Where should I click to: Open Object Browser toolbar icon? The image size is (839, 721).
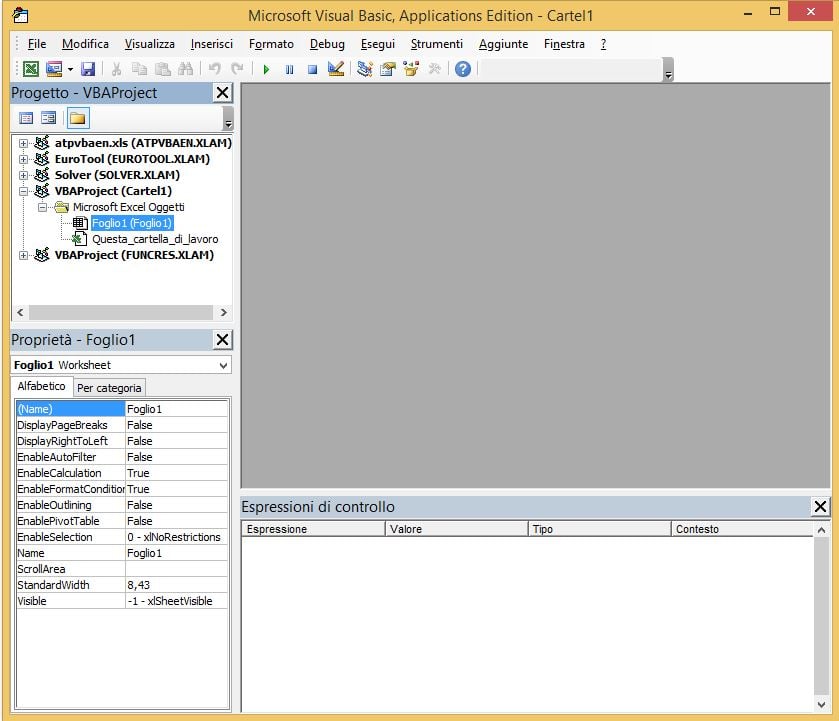coord(411,69)
